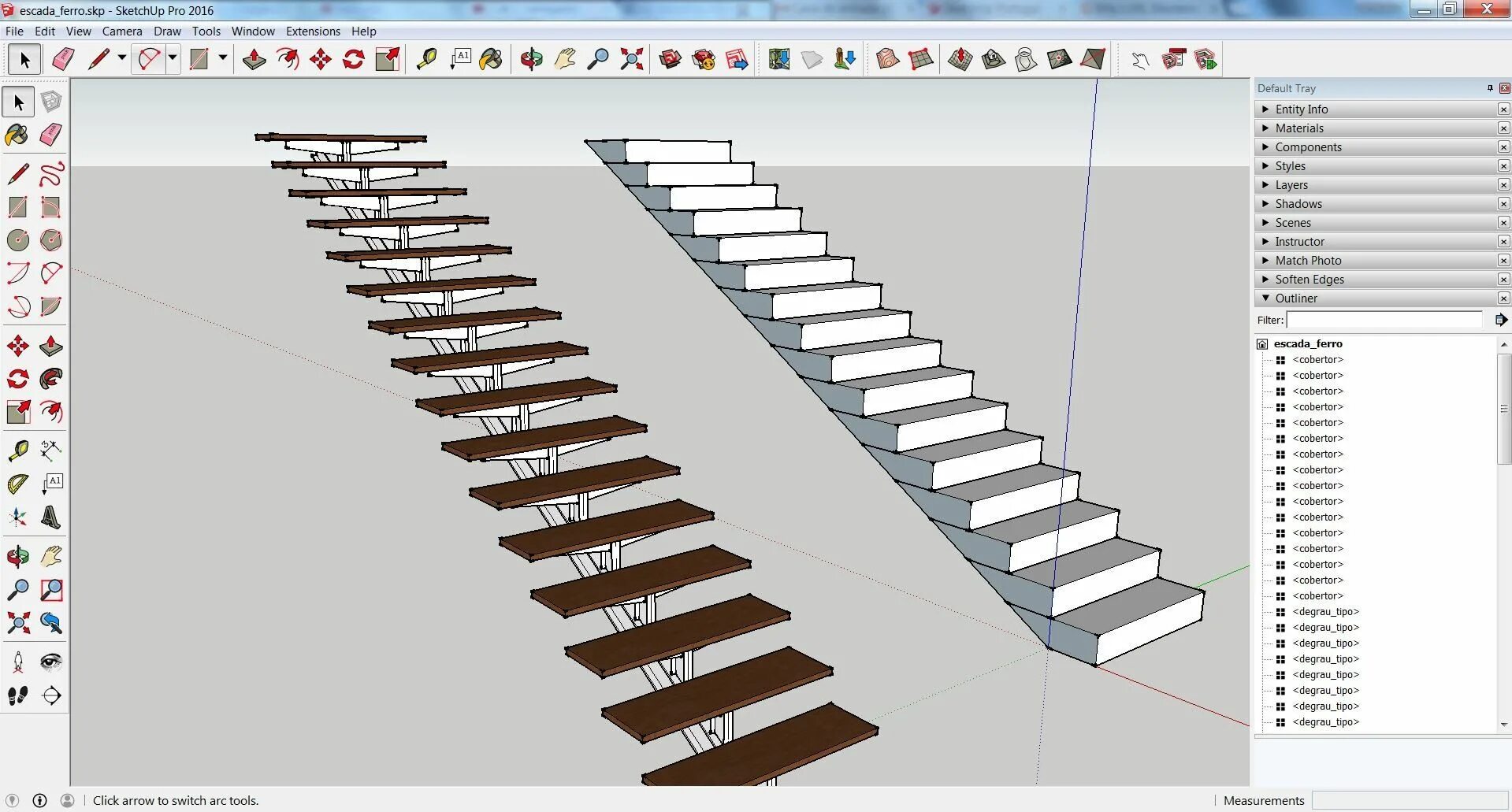Click the Outliner Filter input field
The image size is (1512, 812).
1384,320
